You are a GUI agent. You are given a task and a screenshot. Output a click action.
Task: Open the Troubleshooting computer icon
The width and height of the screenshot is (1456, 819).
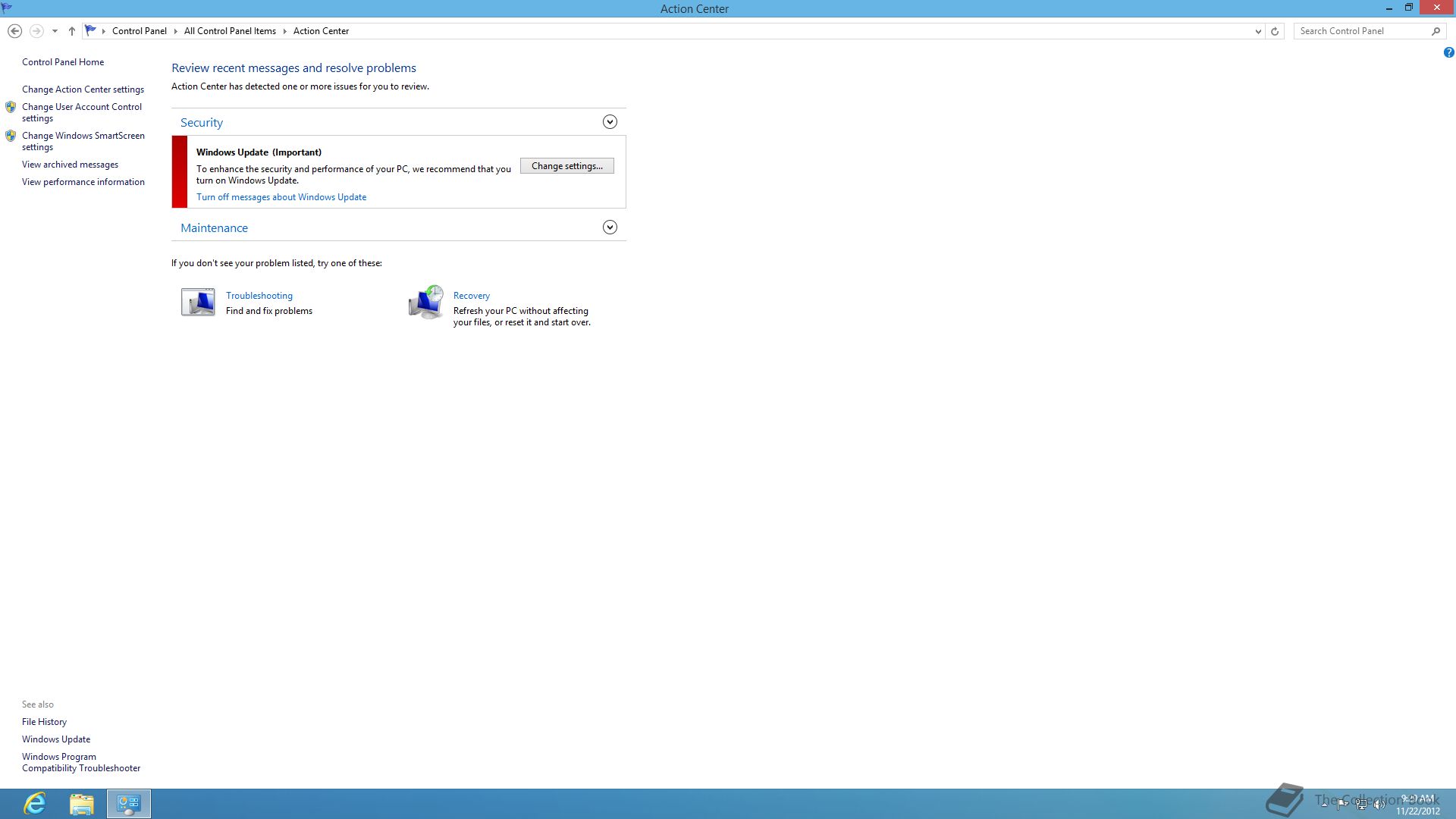coord(198,302)
